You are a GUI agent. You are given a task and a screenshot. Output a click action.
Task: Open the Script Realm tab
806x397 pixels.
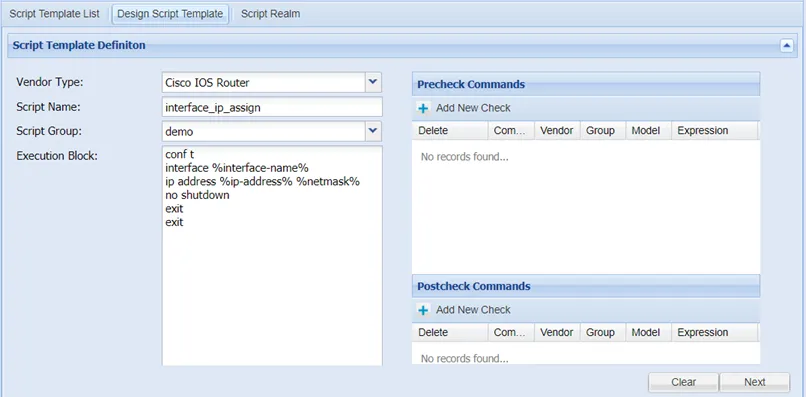point(270,14)
